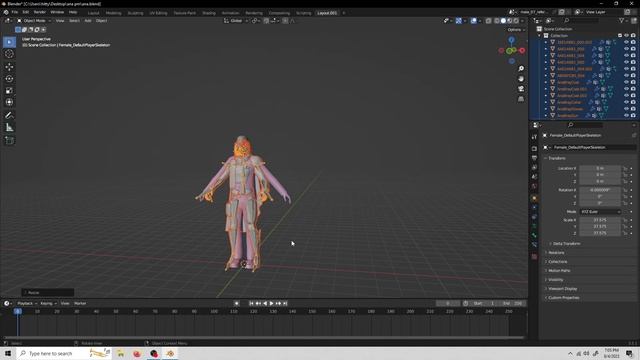Click the zoom magnifier icon in viewport
This screenshot has height=360, width=640.
coord(521,69)
